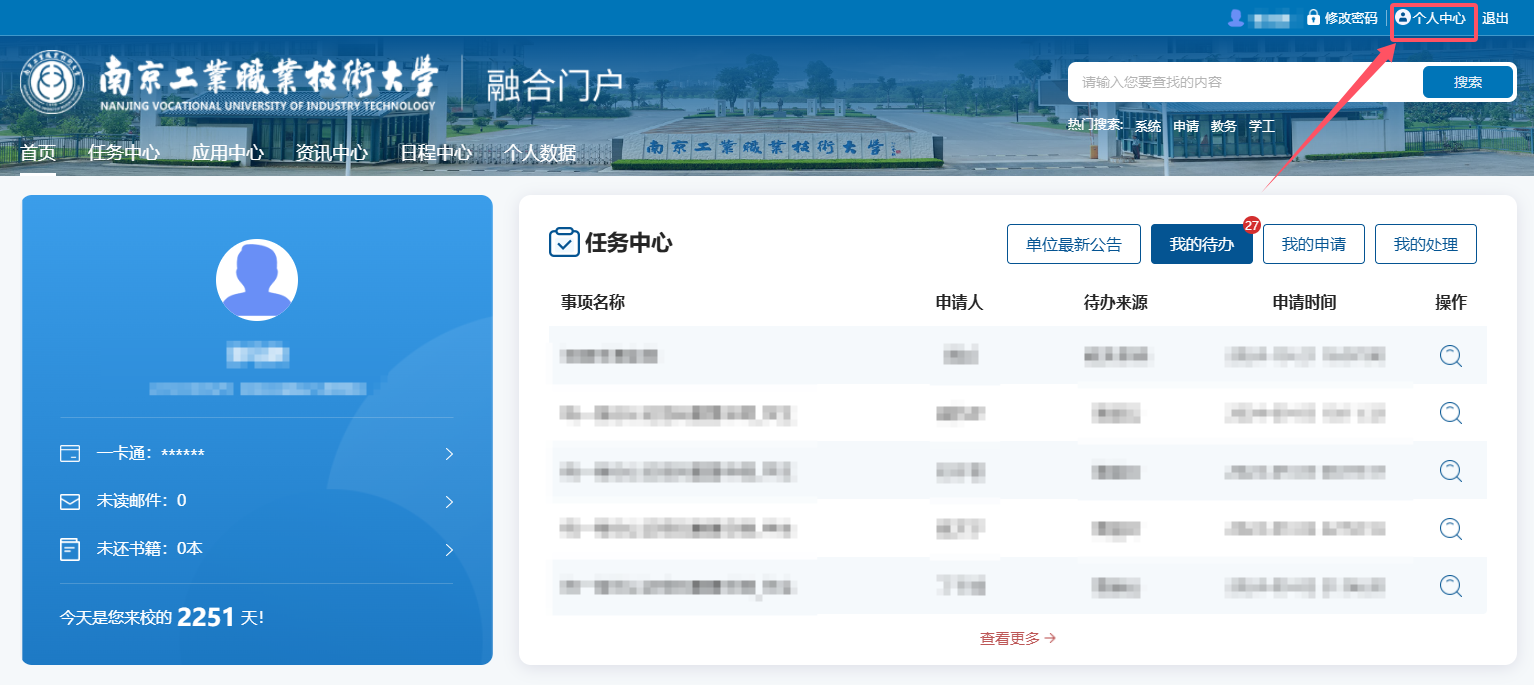Show 单位最新公告 list

coord(1074,244)
